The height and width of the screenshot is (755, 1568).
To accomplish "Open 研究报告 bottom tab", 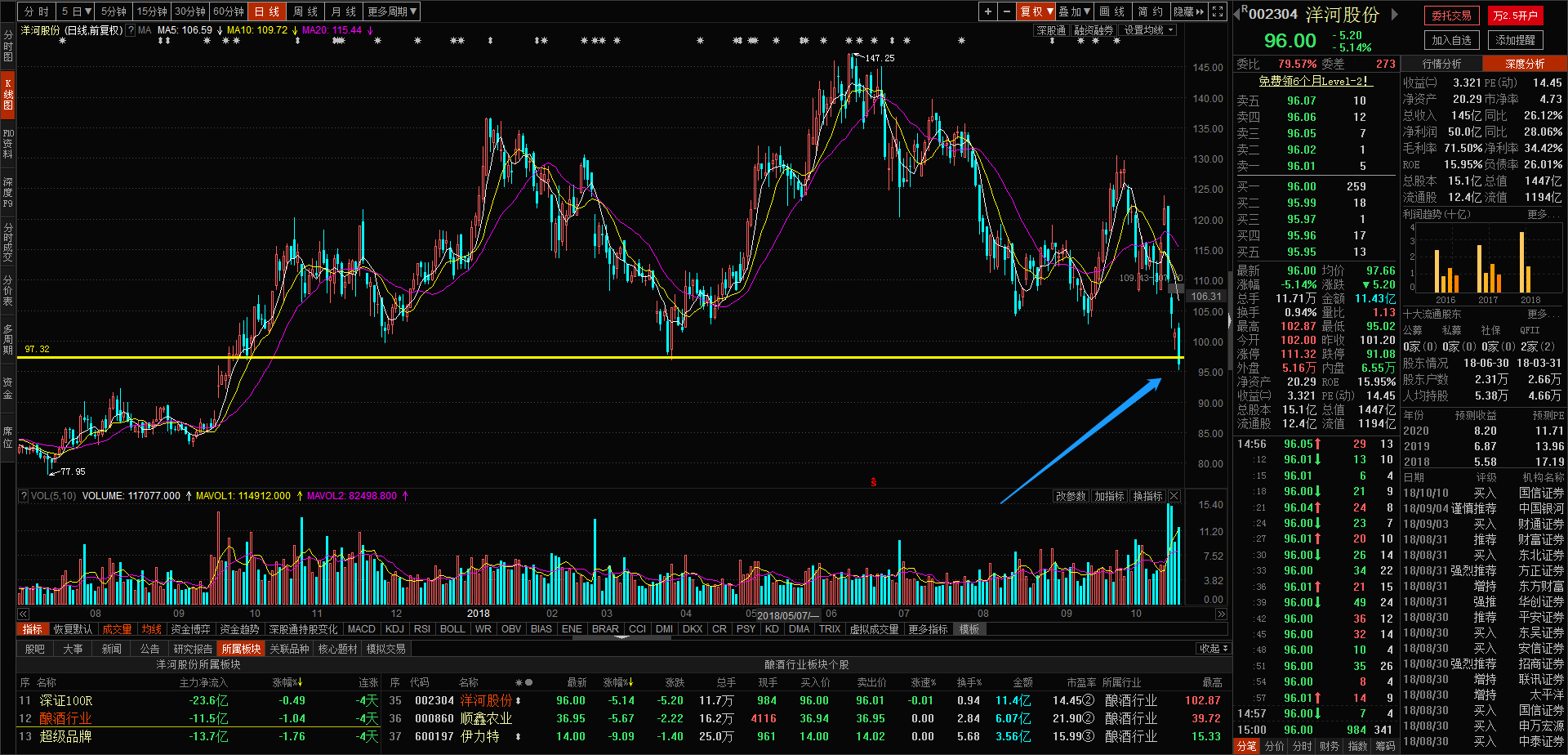I will 193,649.
